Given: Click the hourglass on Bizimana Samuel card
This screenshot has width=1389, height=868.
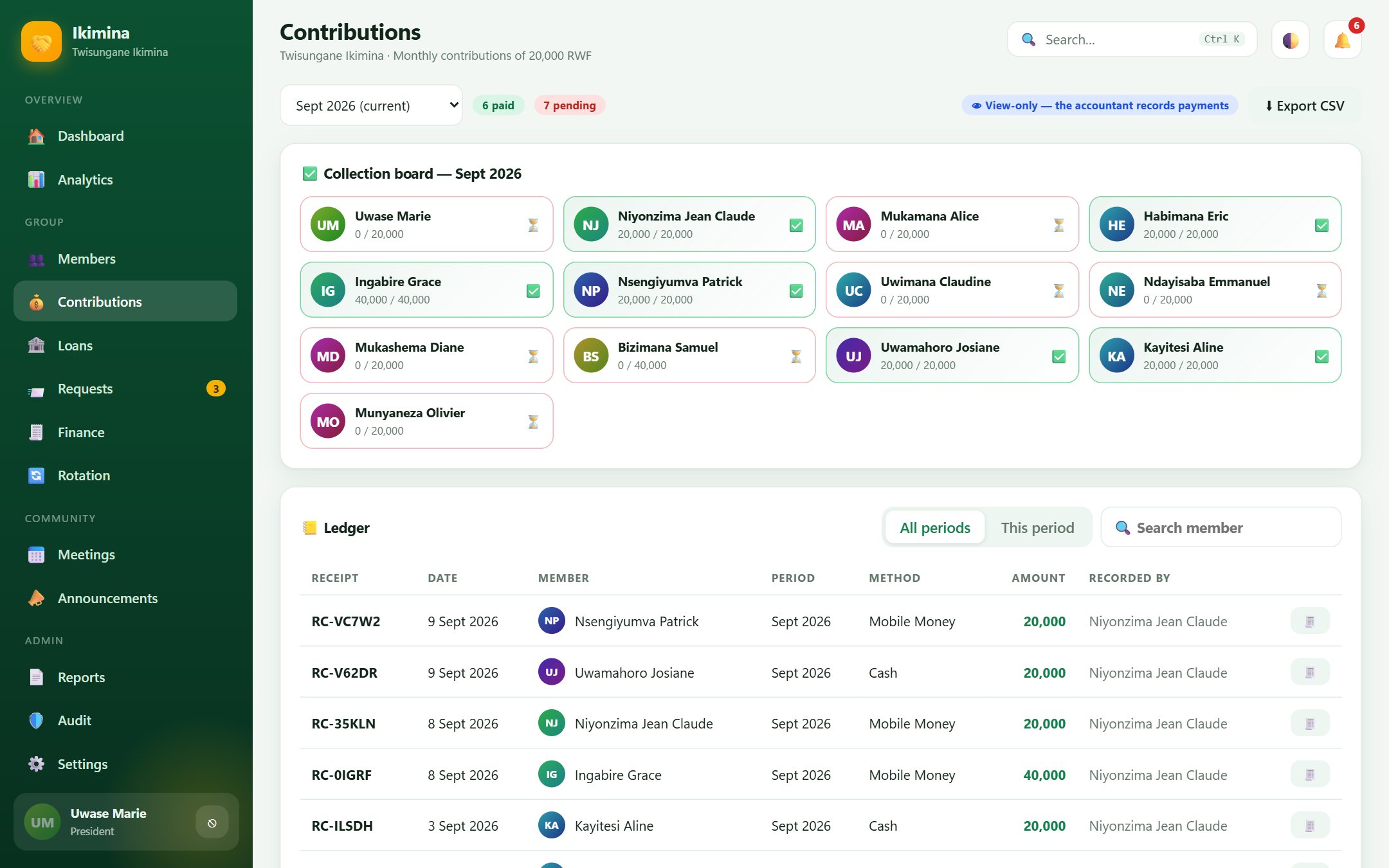Looking at the screenshot, I should tap(795, 356).
